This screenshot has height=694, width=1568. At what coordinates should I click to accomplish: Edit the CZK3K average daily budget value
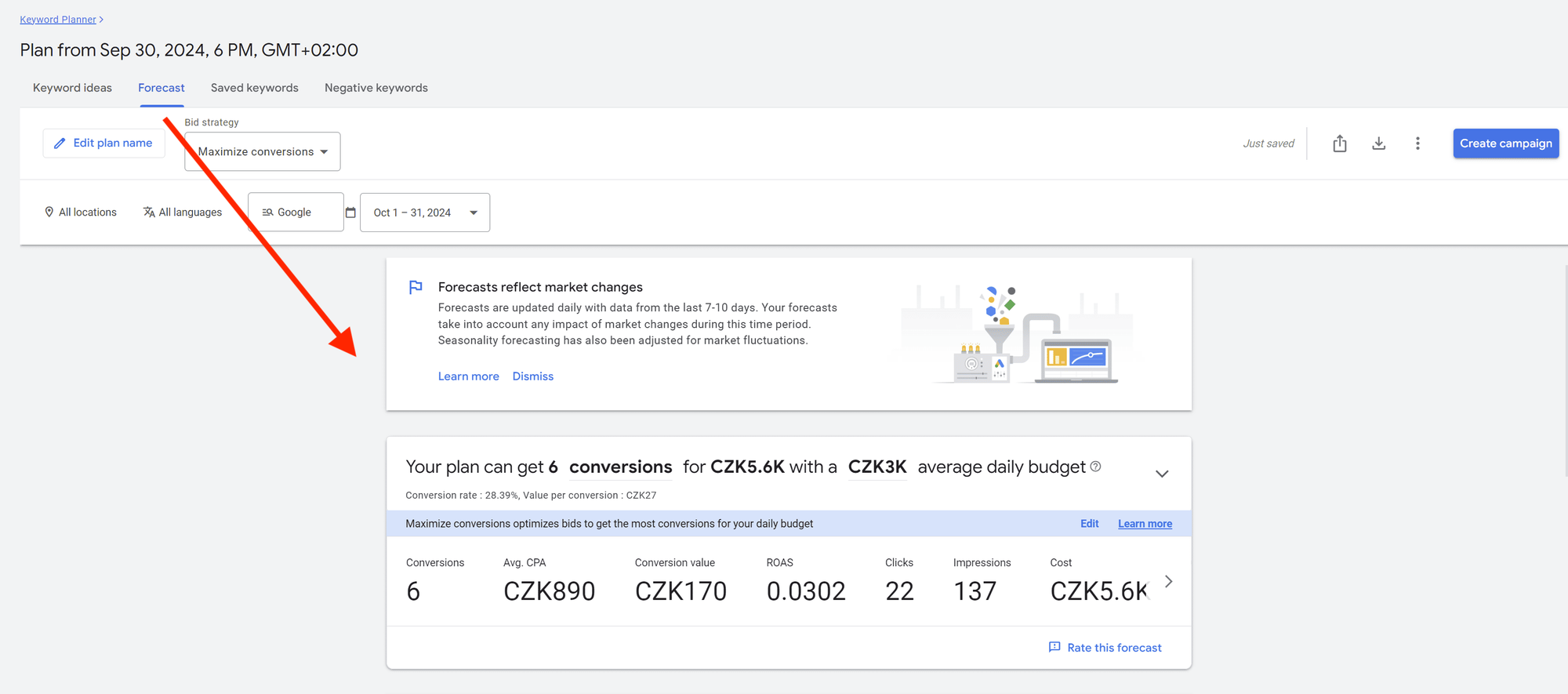click(x=877, y=467)
